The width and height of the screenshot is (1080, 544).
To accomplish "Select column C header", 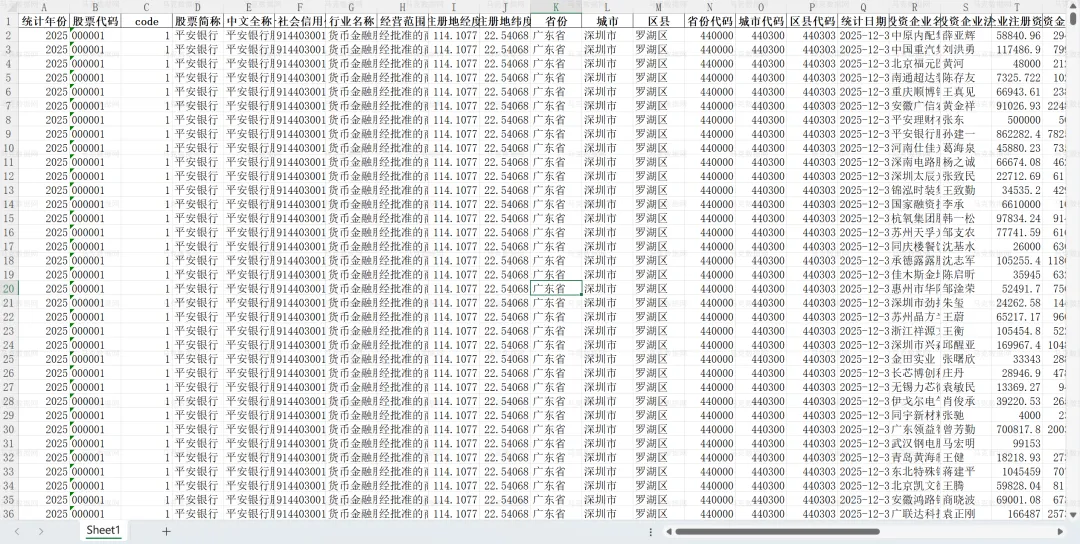I will (146, 6).
